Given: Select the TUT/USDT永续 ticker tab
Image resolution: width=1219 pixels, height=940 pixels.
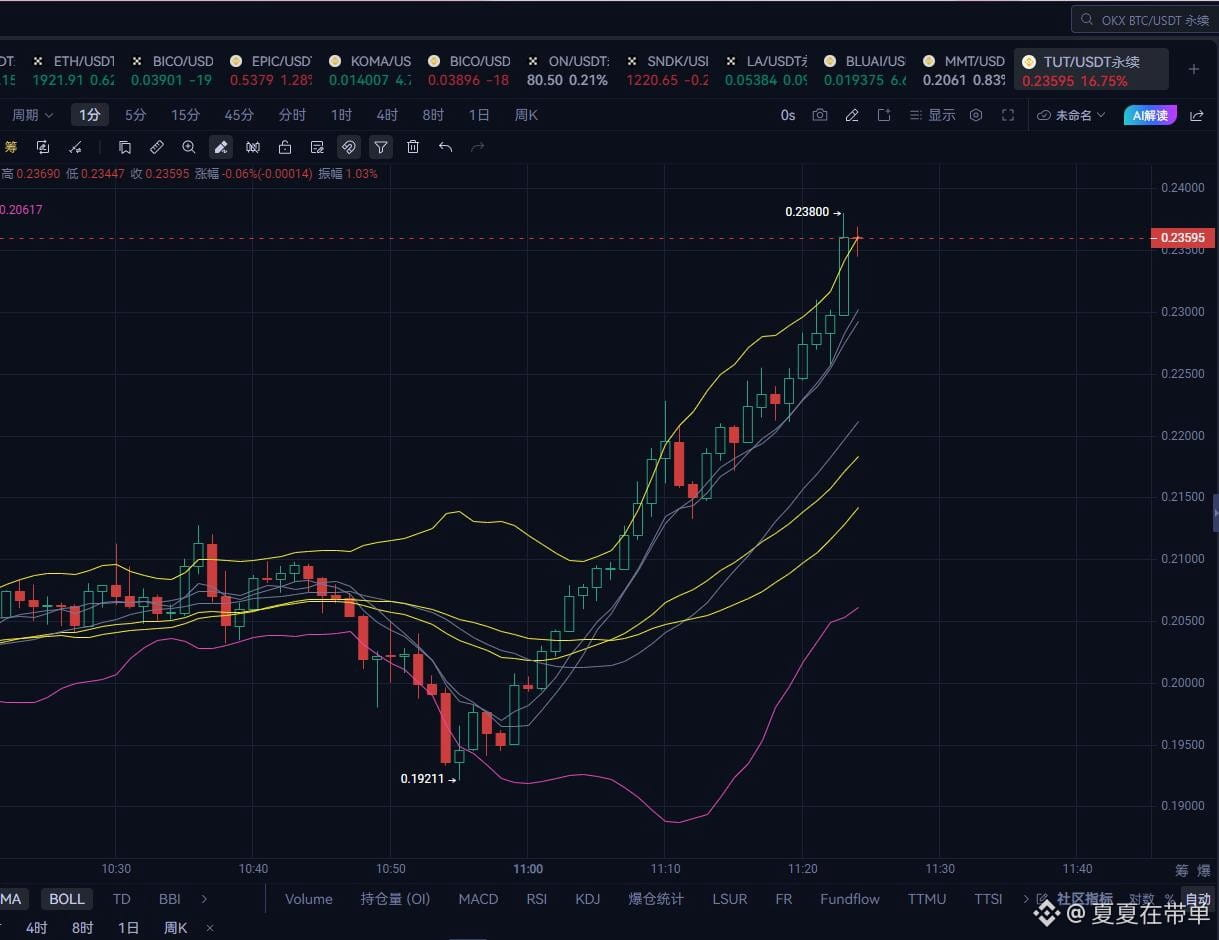Looking at the screenshot, I should click(1091, 70).
